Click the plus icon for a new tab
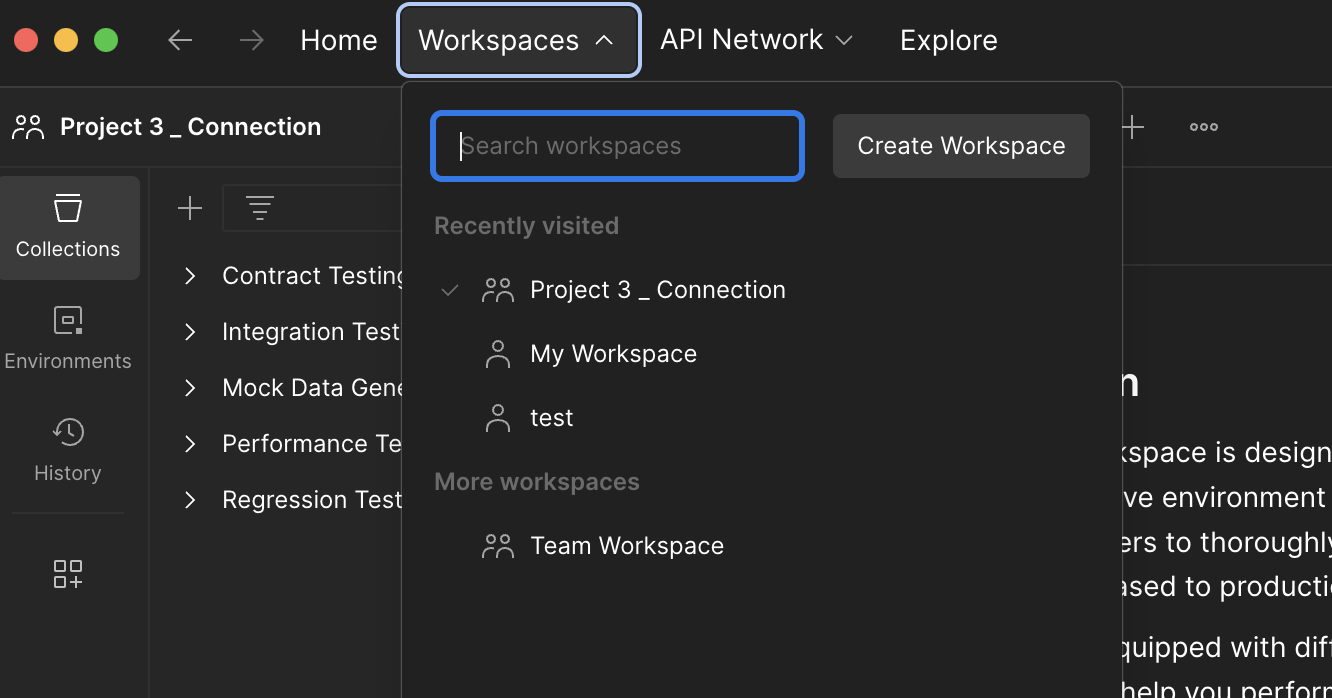Screen dimensions: 1332x698 click(1132, 127)
